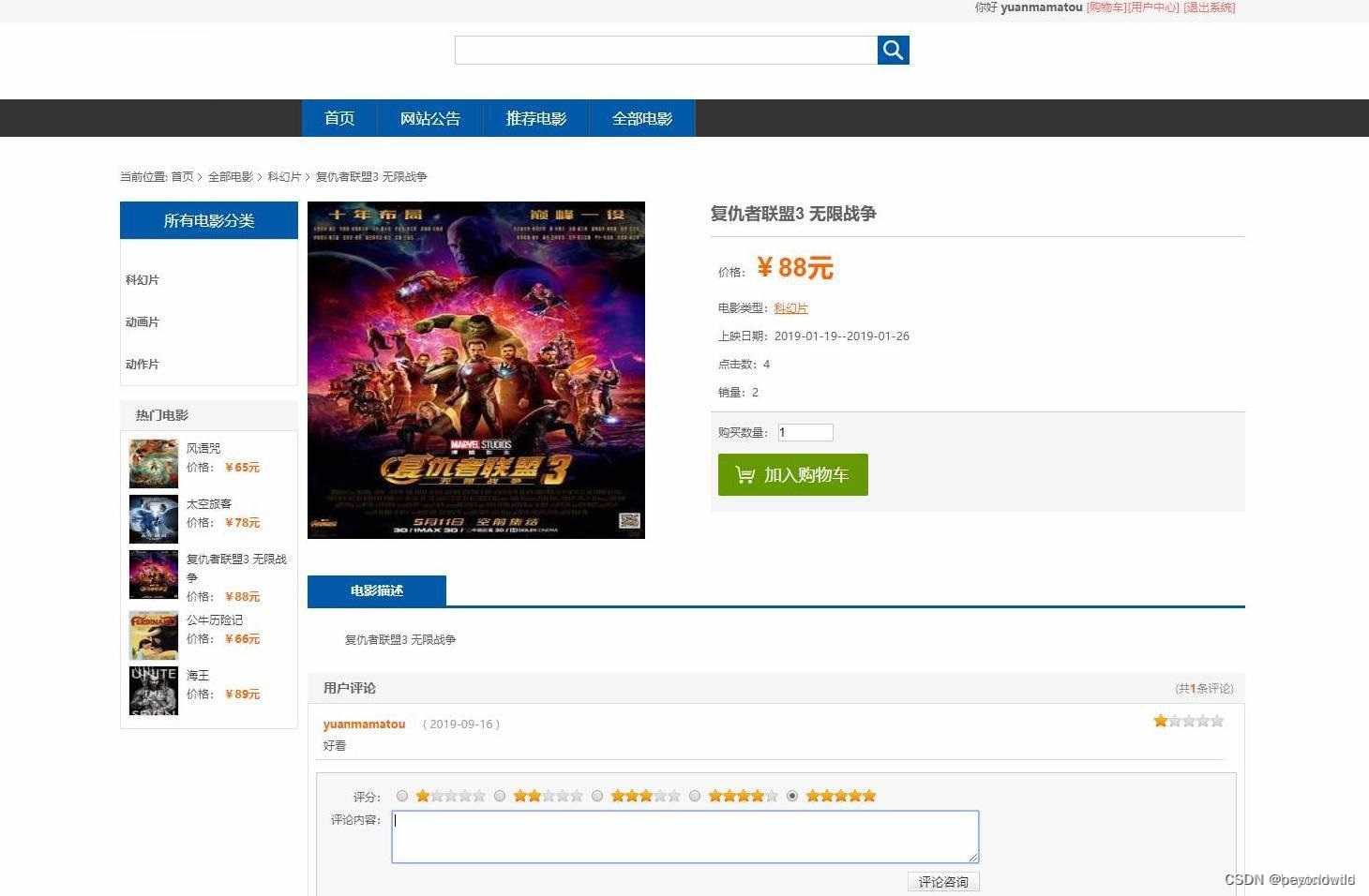
Task: Click the 共1条评论 count text
Action: click(1205, 688)
